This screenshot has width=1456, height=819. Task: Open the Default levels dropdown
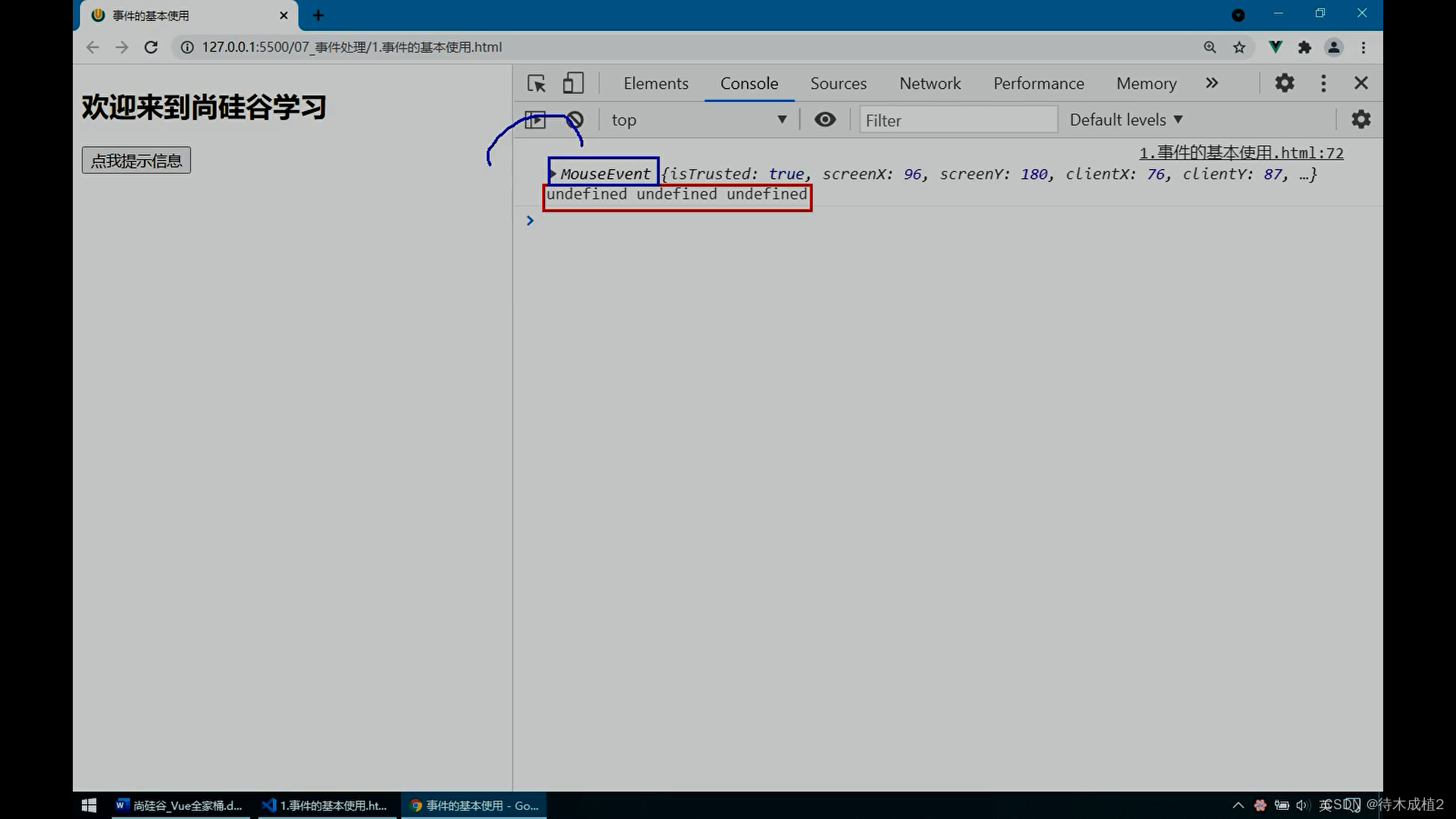(x=1126, y=120)
